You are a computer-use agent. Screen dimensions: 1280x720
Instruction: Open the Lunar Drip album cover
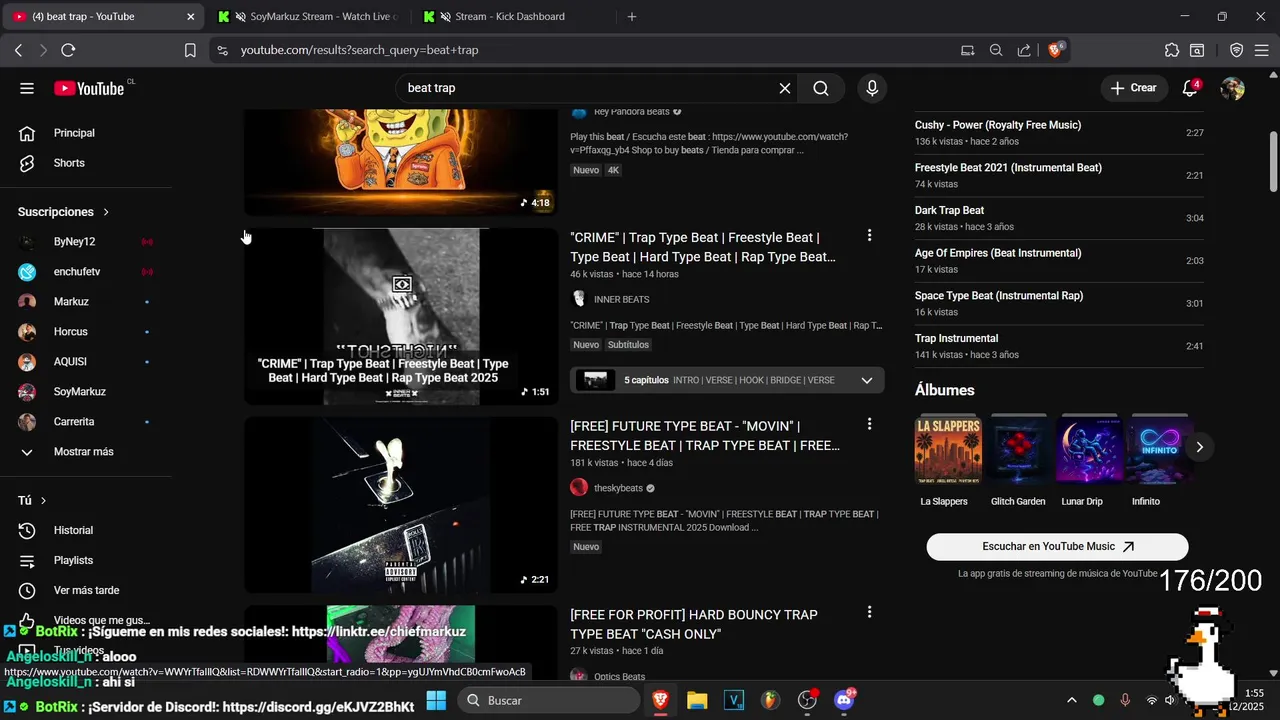click(1088, 449)
